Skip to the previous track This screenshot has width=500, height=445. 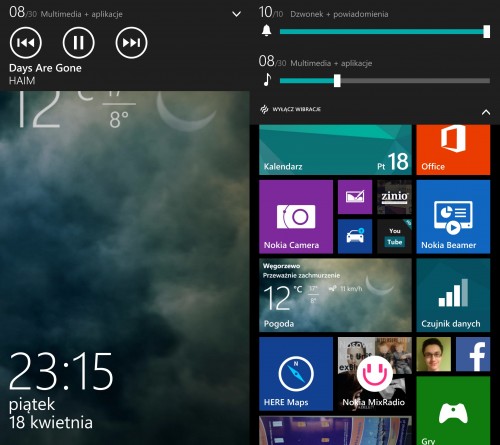point(26,43)
